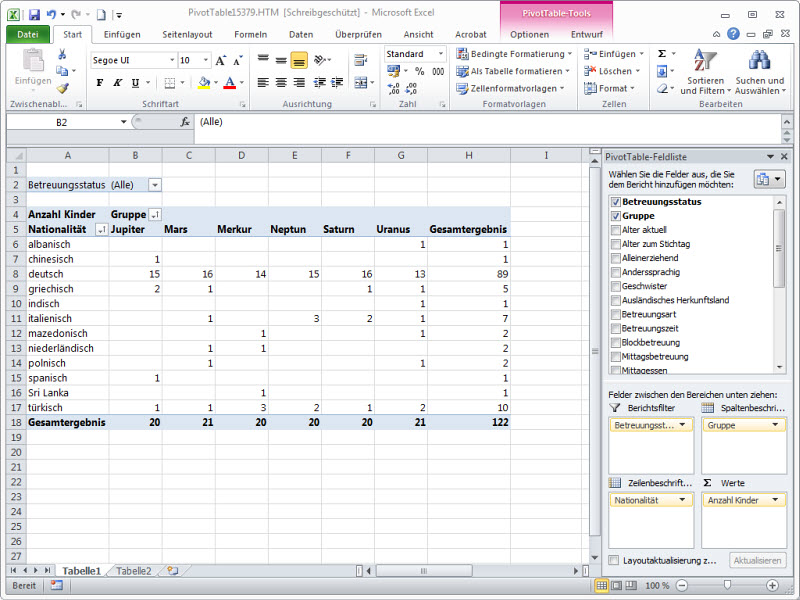
Task: Click insert new worksheet tab icon
Action: (173, 571)
